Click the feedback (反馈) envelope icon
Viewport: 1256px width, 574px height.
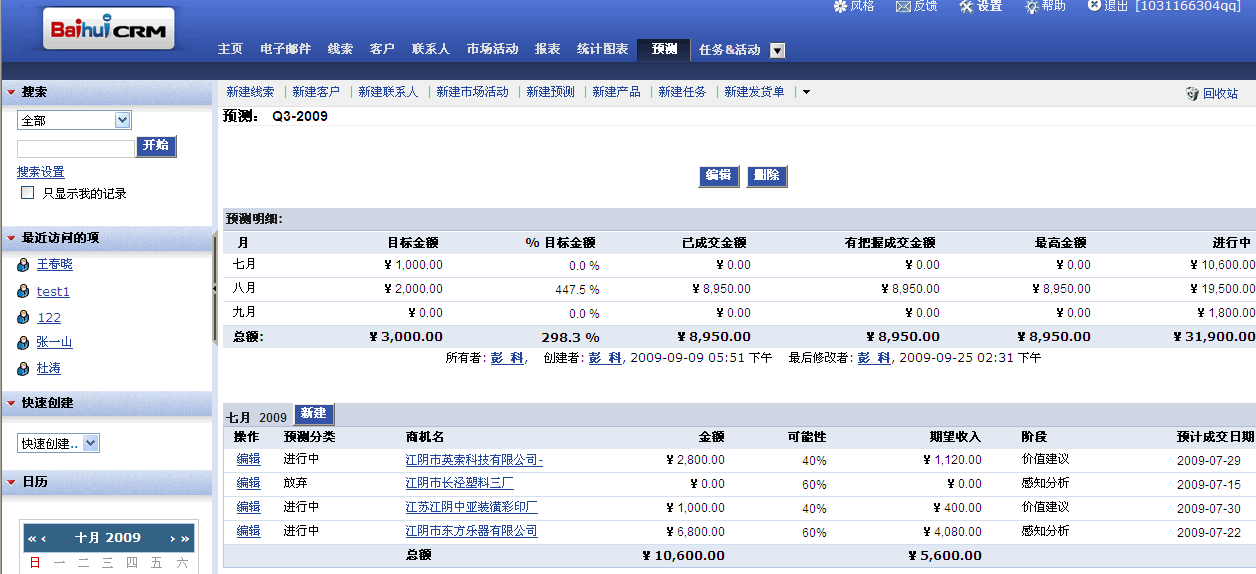click(903, 6)
